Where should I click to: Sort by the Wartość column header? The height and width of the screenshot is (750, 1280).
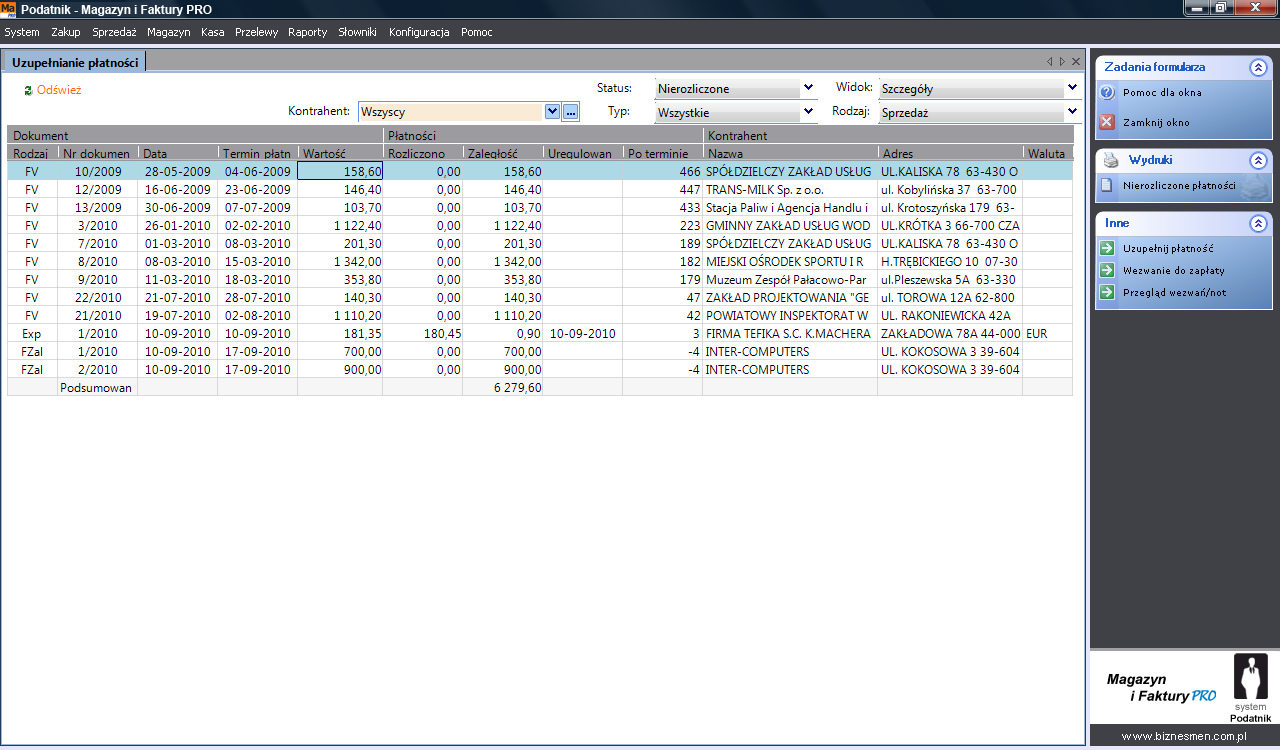click(340, 154)
